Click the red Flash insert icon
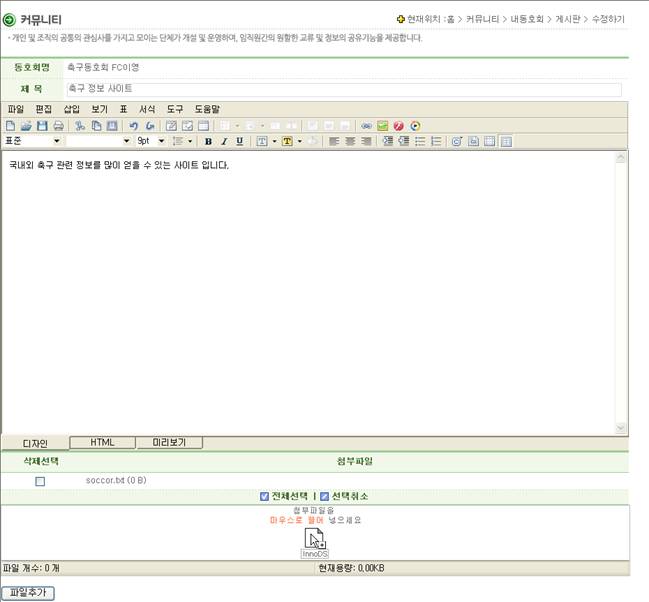 pyautogui.click(x=398, y=126)
